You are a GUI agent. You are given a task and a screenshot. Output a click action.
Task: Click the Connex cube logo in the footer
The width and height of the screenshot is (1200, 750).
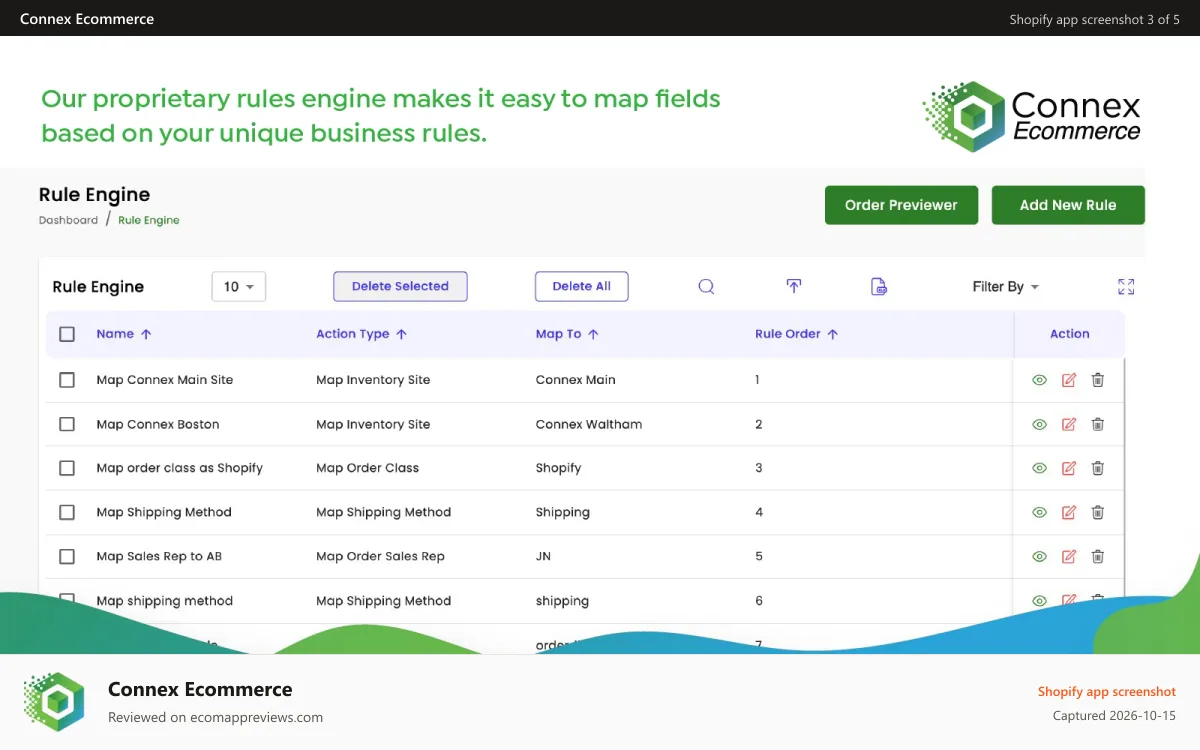55,702
